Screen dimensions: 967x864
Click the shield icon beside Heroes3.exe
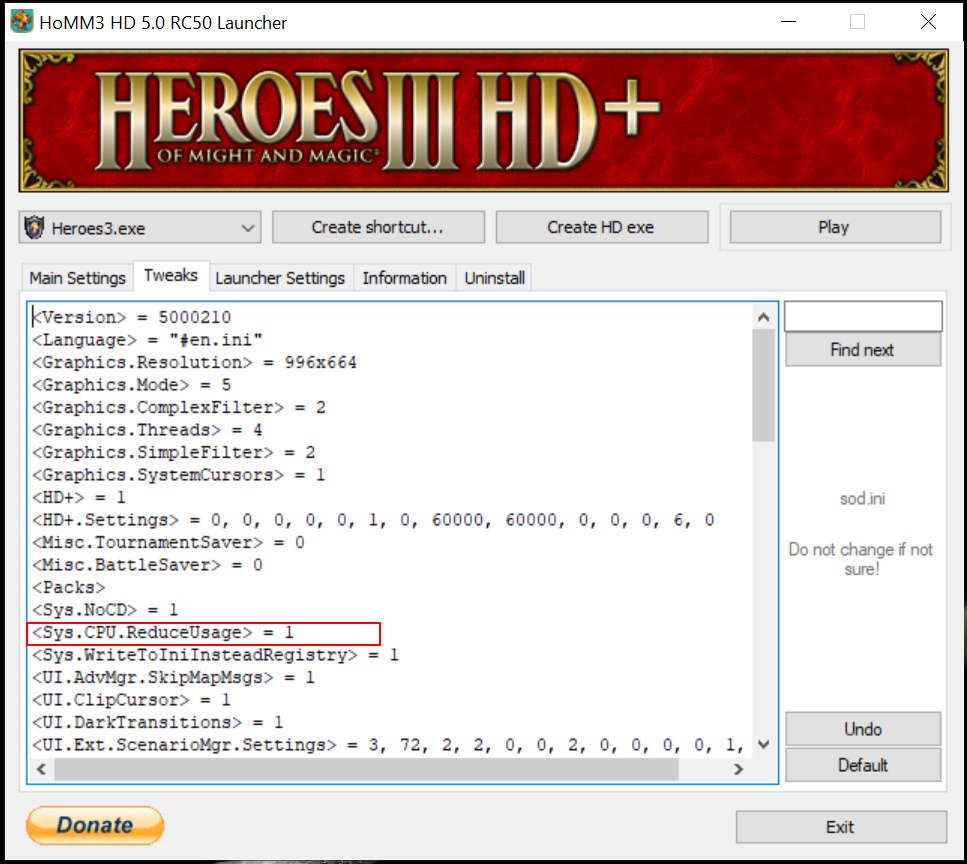point(35,228)
